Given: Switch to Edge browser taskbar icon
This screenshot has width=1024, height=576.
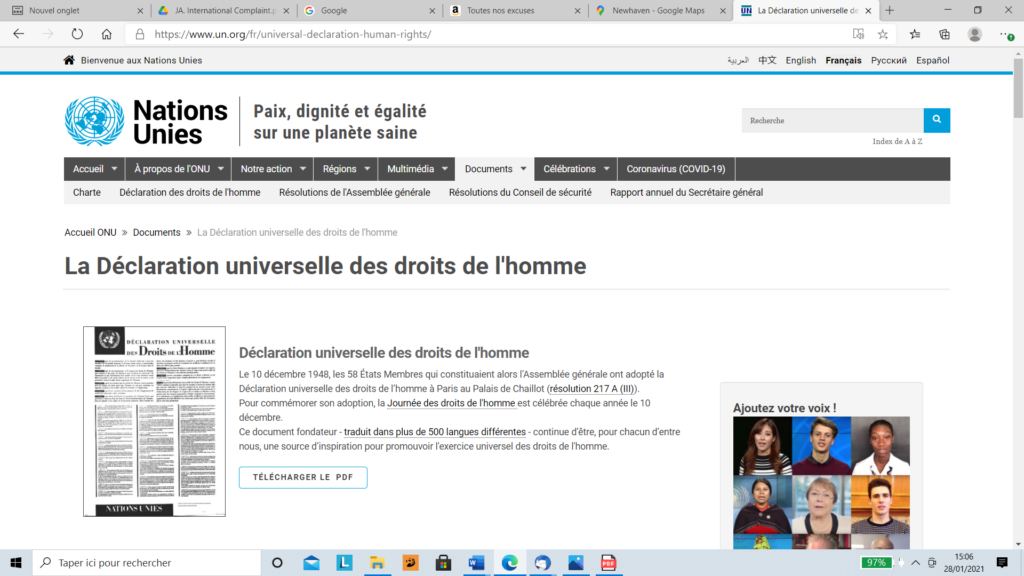Looking at the screenshot, I should [x=509, y=562].
